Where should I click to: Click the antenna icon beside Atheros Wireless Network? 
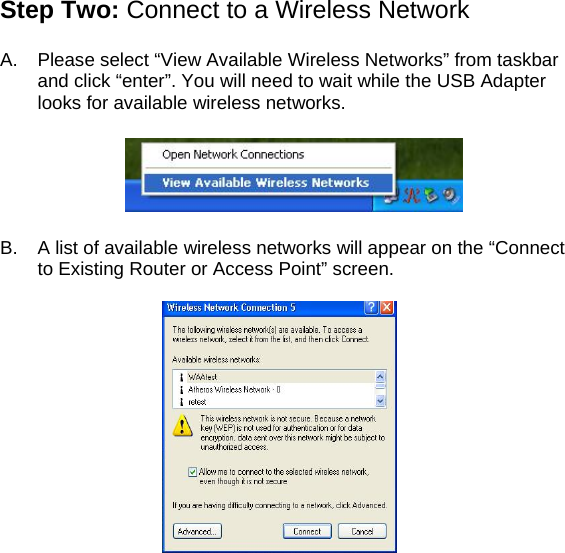pyautogui.click(x=182, y=390)
